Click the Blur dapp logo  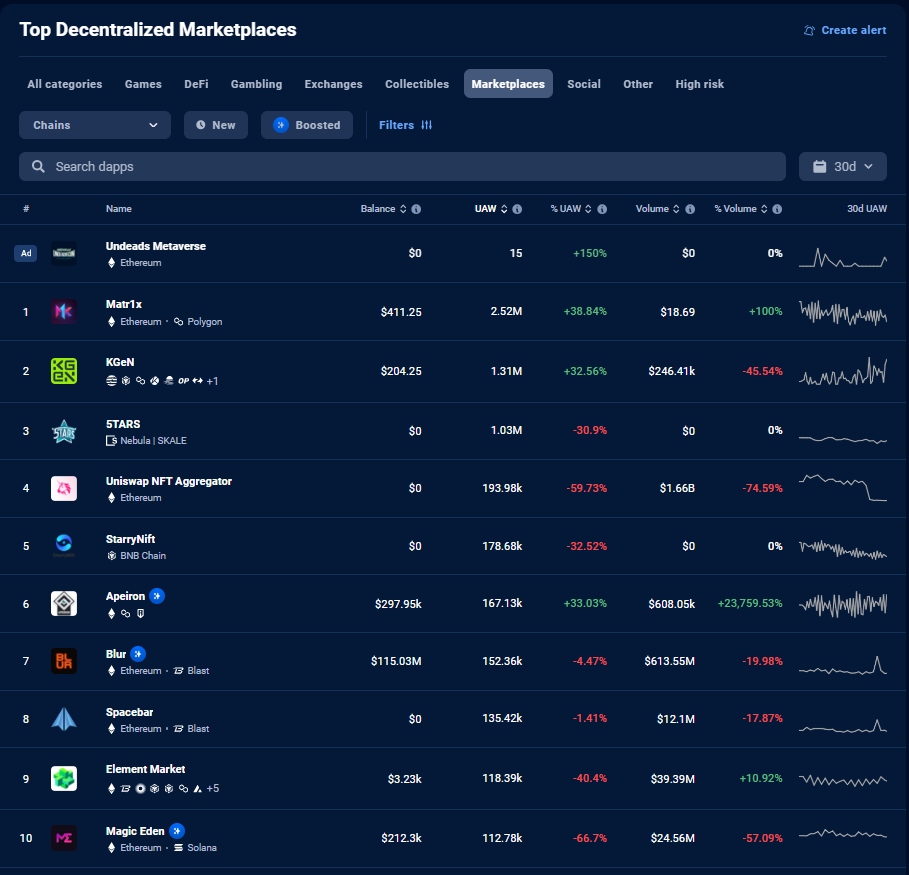(64, 661)
